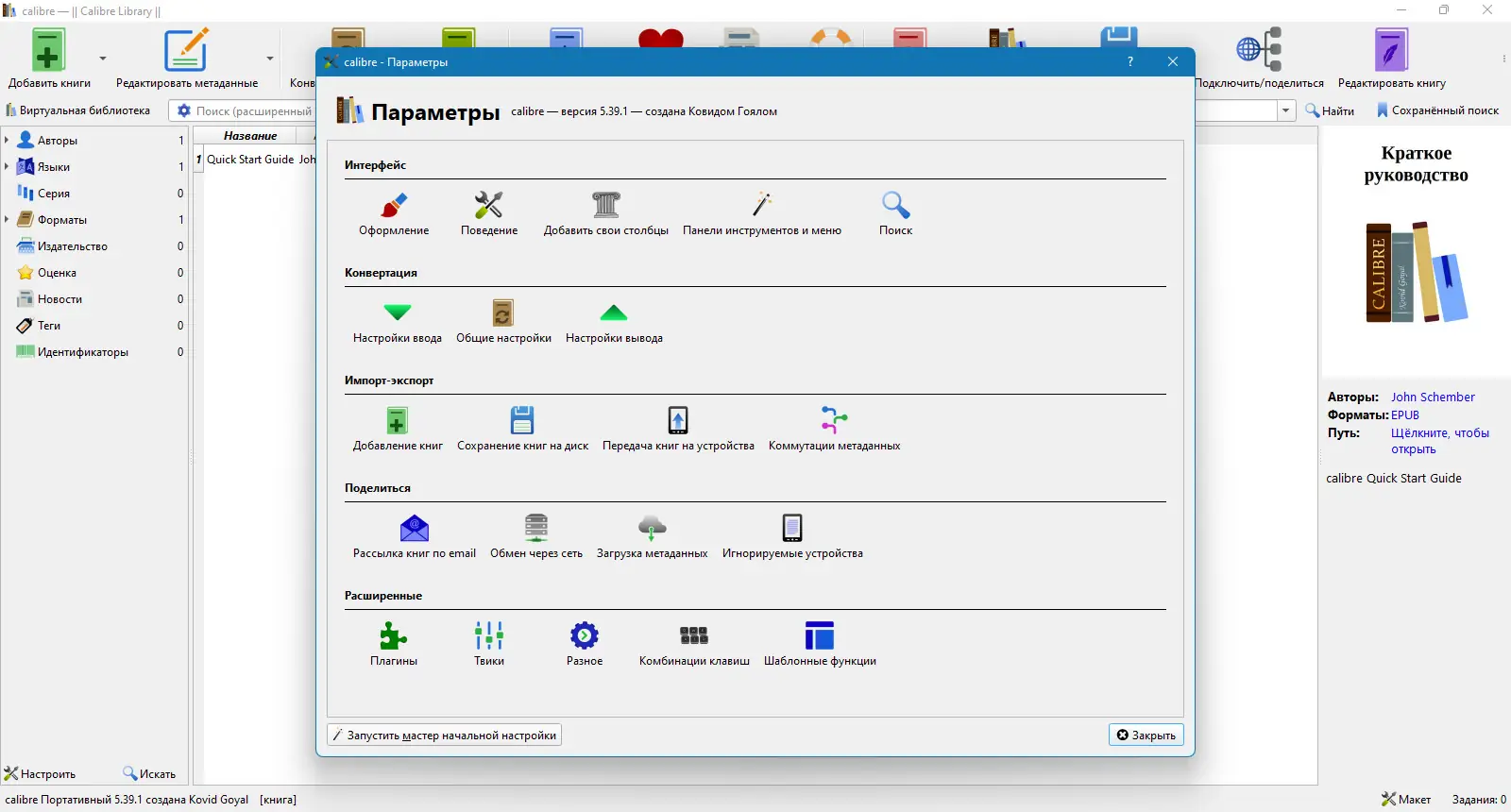Open Коммутации метаданных settings

click(834, 429)
